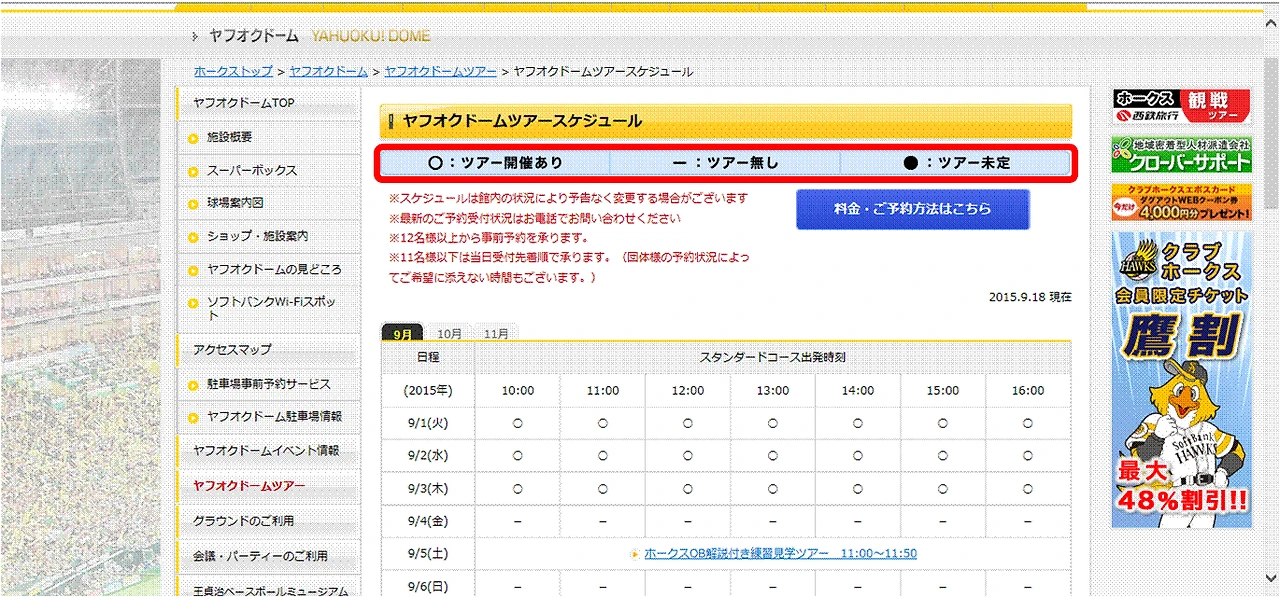Open 4,000円分プレゼント coupon banner

(x=1181, y=203)
